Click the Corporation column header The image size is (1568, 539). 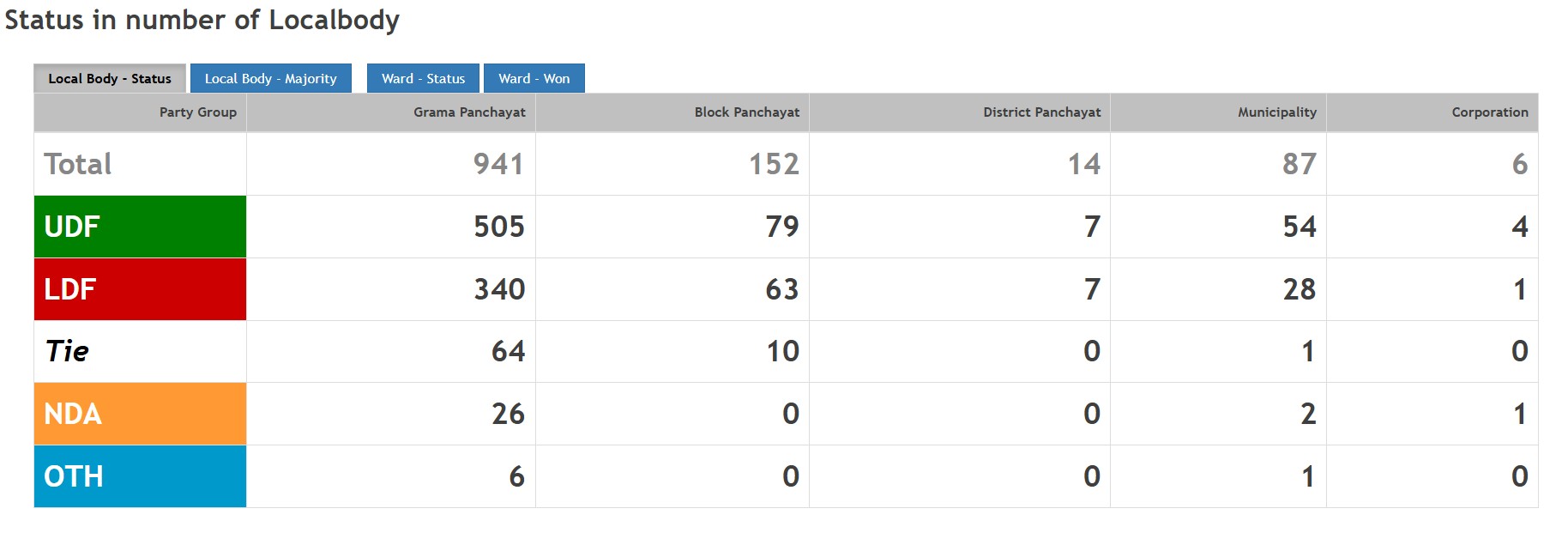tap(1489, 112)
